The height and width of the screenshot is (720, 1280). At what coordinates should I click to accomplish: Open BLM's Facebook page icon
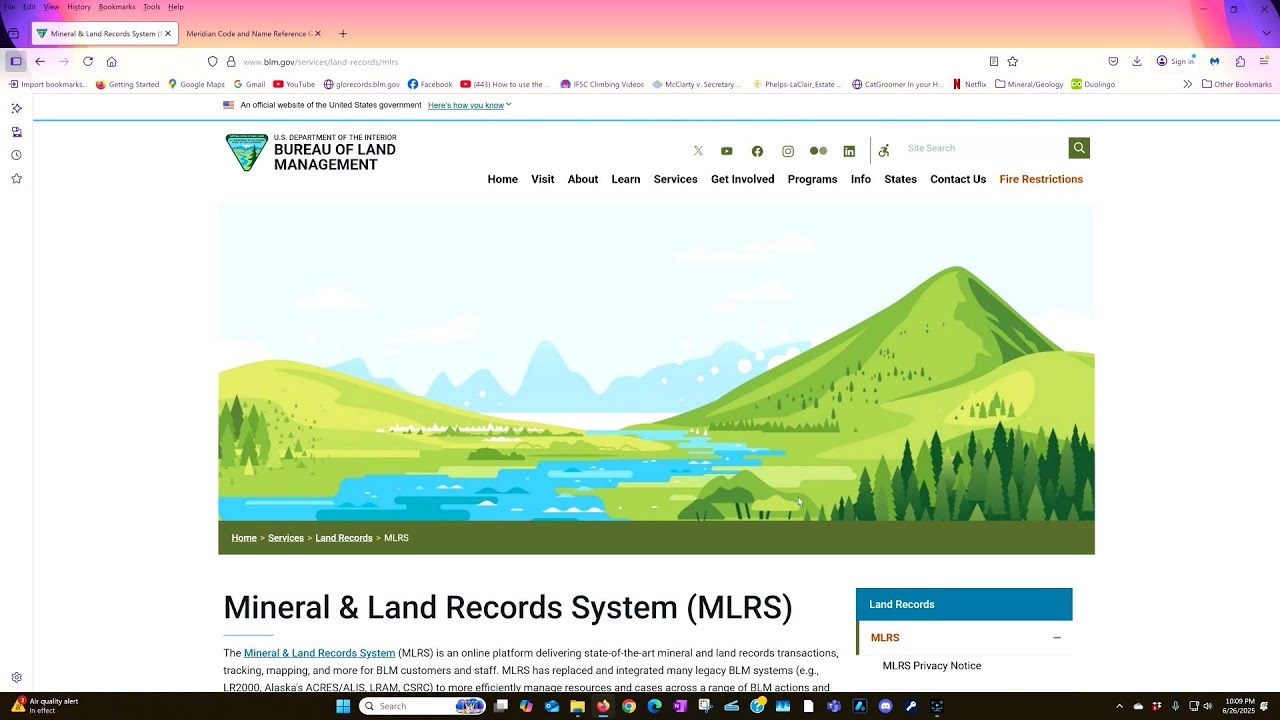pyautogui.click(x=757, y=151)
